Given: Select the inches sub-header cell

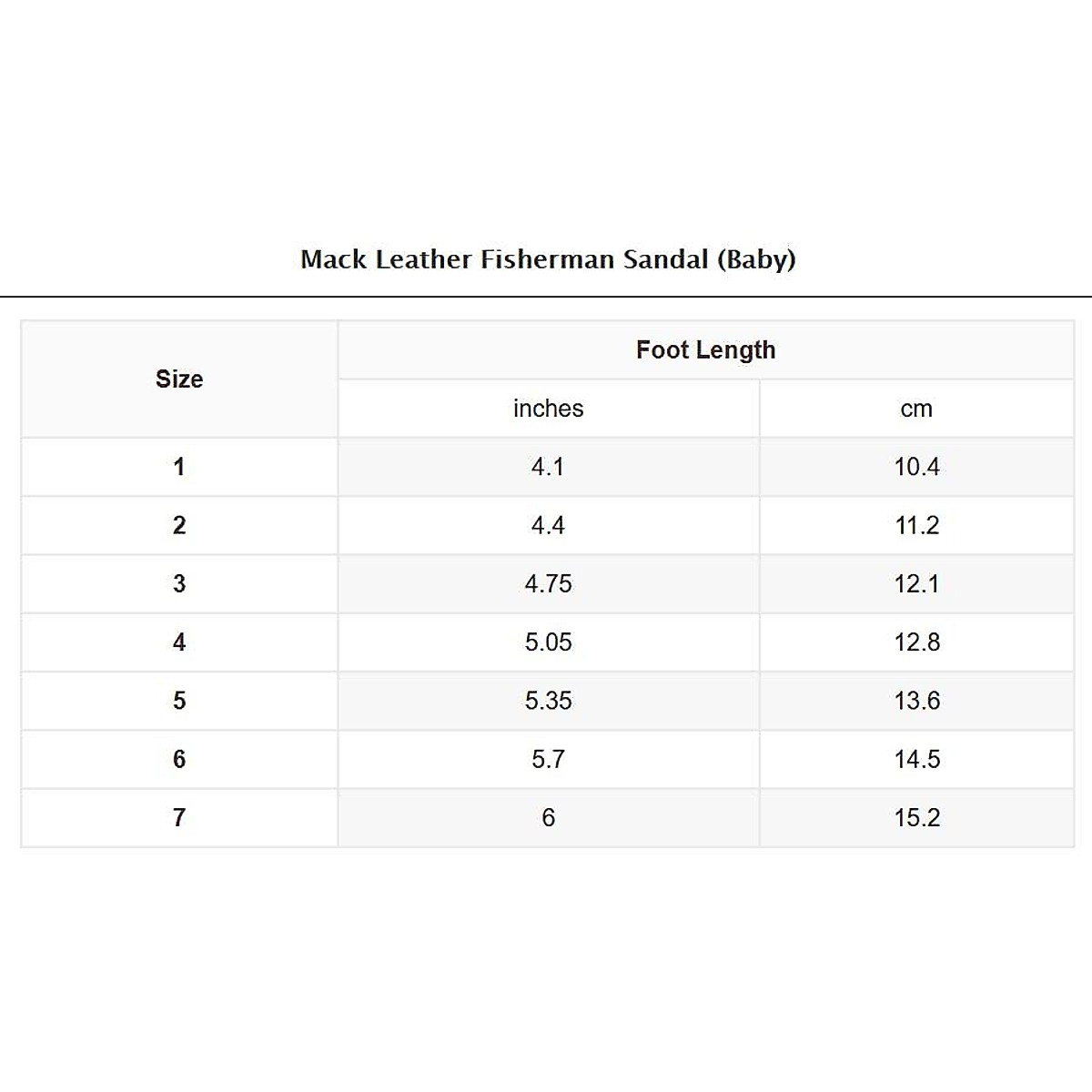Looking at the screenshot, I should [x=548, y=409].
